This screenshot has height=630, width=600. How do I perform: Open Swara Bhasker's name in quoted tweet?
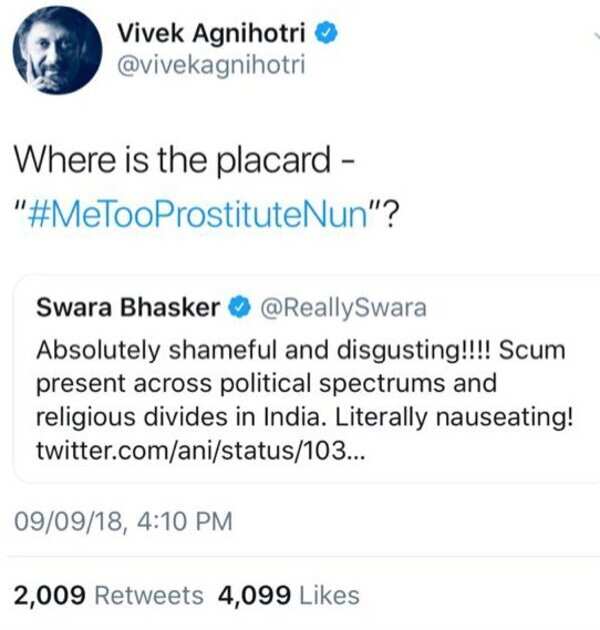127,309
